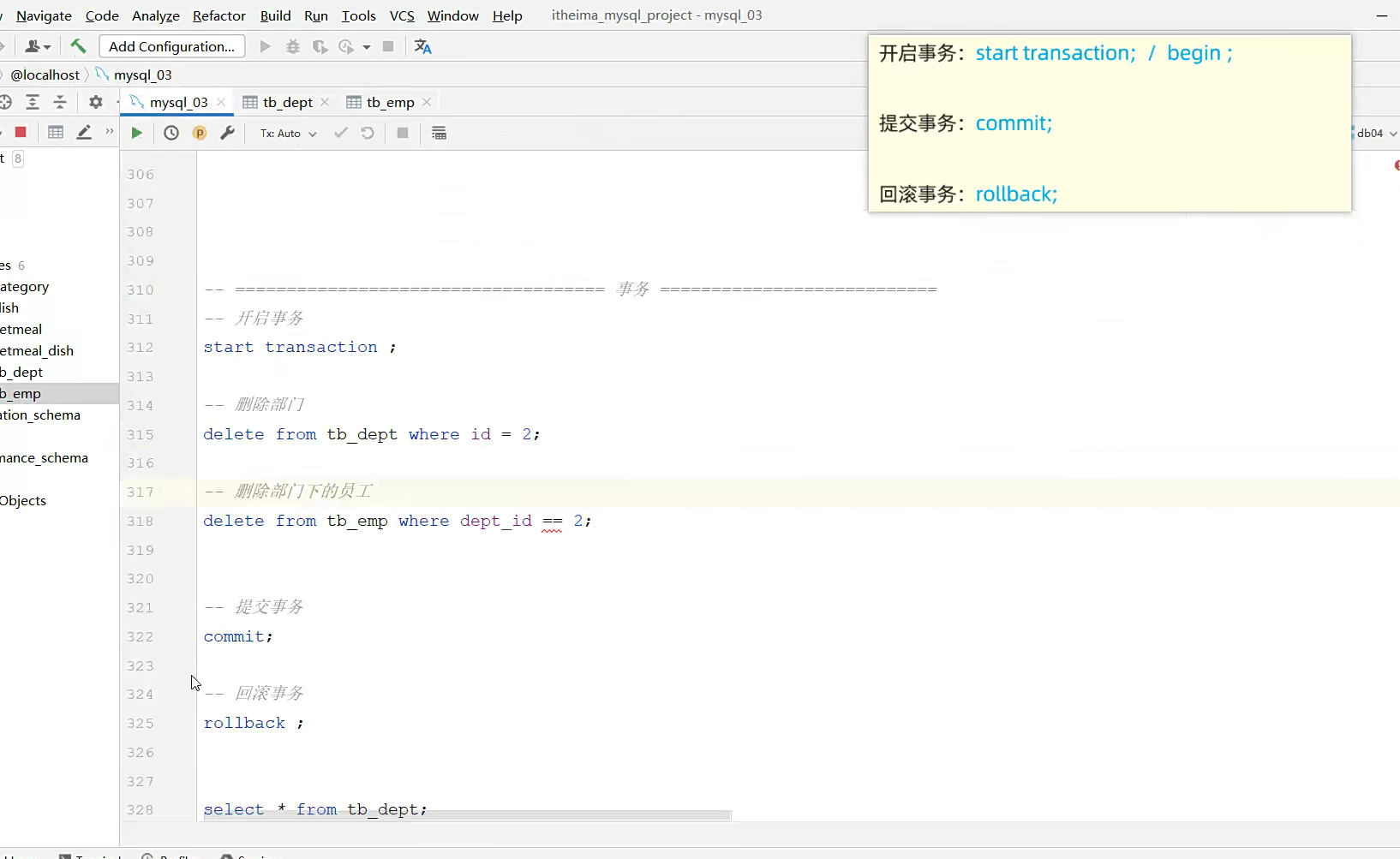
Task: Open the Build menu
Action: (x=276, y=15)
